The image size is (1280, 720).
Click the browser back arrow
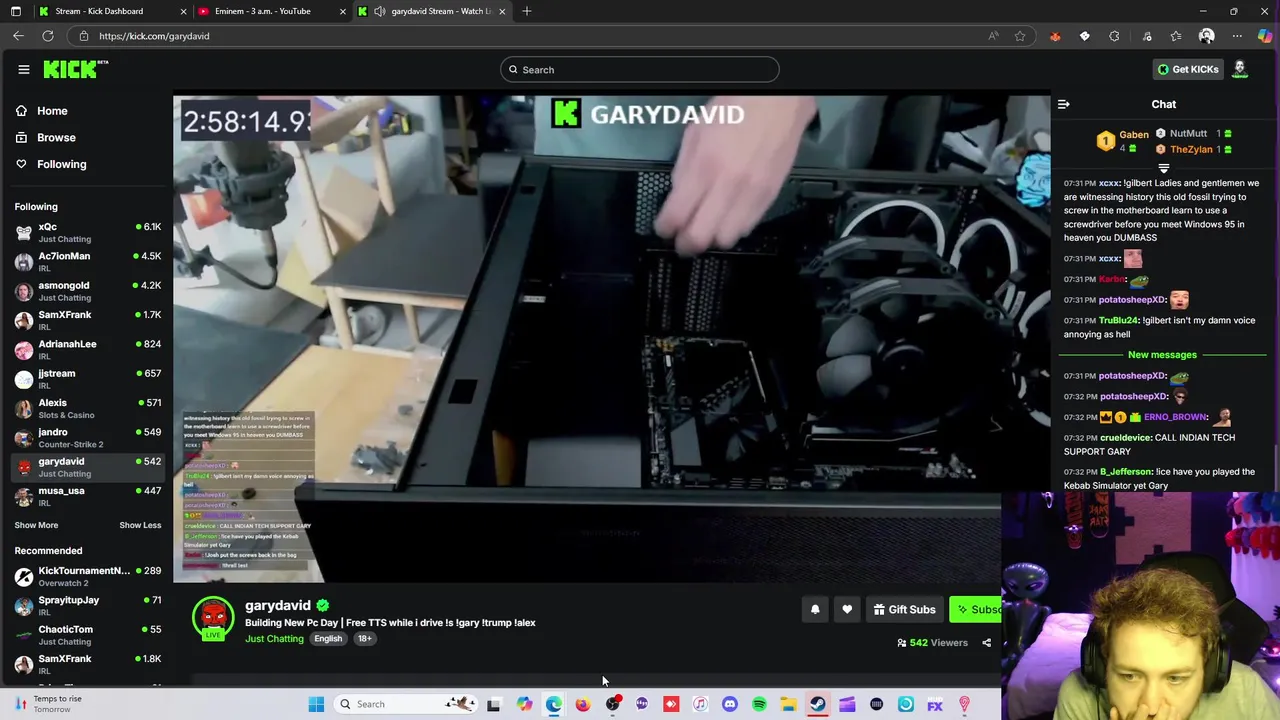click(18, 36)
